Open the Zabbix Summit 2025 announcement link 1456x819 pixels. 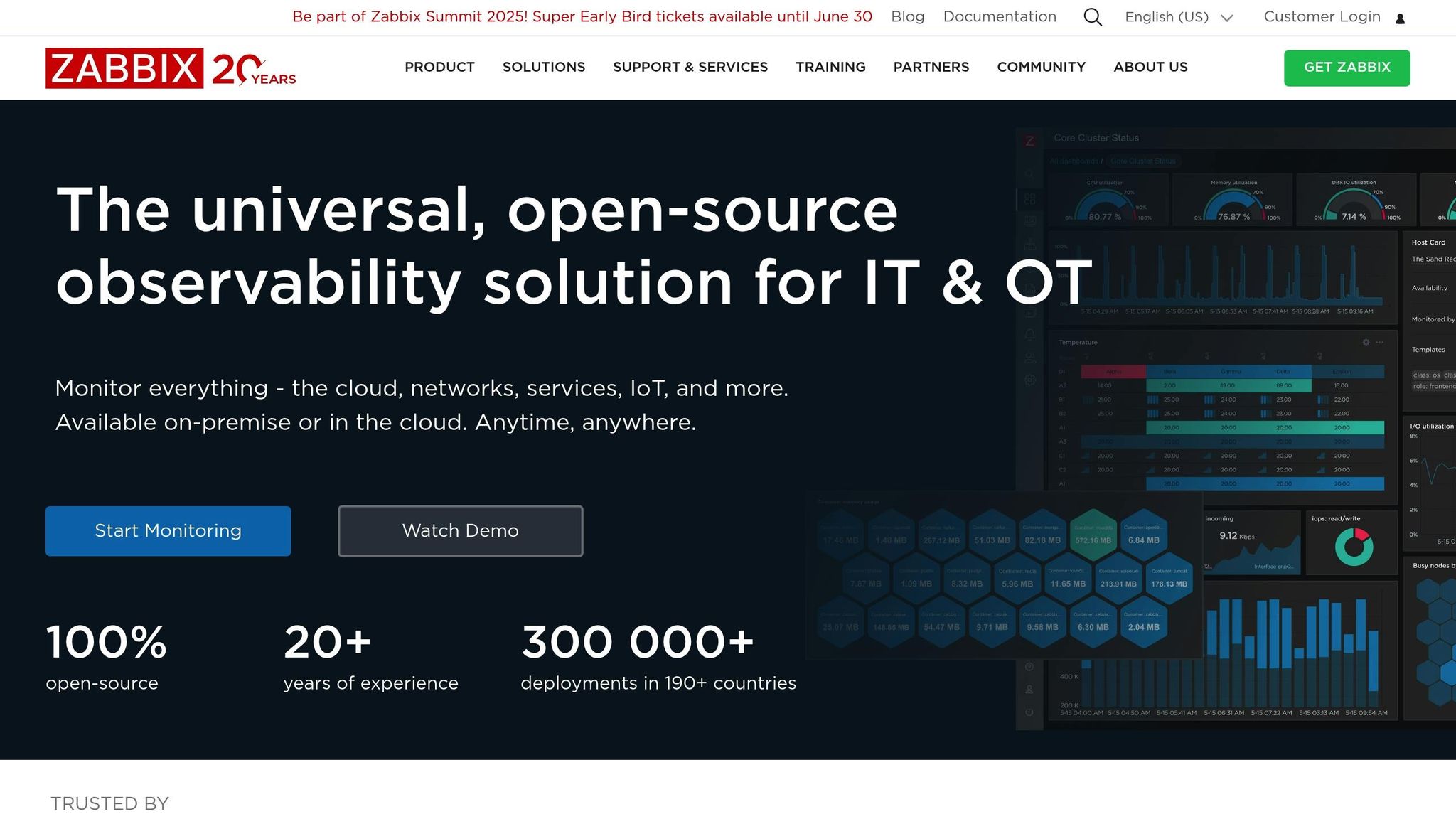coord(582,17)
